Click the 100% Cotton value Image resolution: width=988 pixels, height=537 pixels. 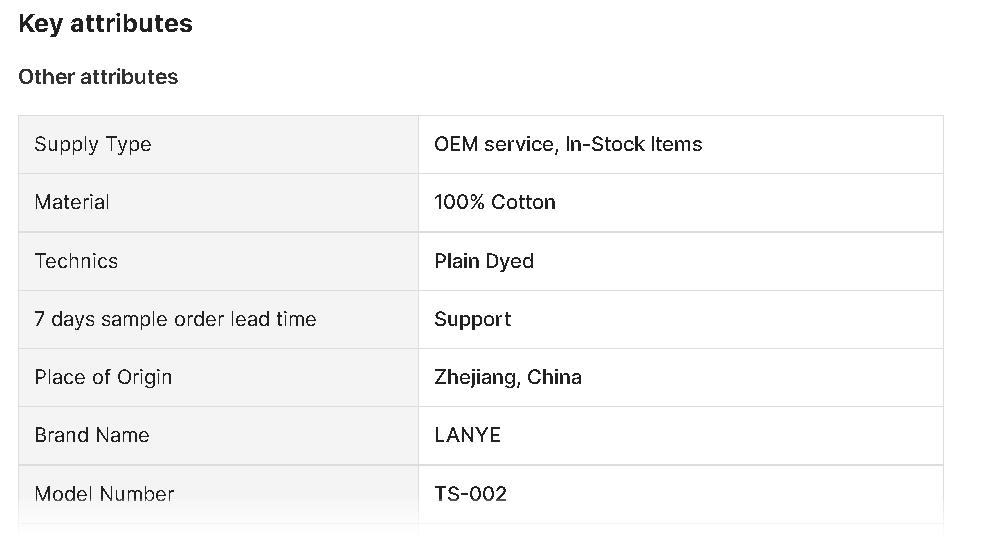[x=495, y=202]
